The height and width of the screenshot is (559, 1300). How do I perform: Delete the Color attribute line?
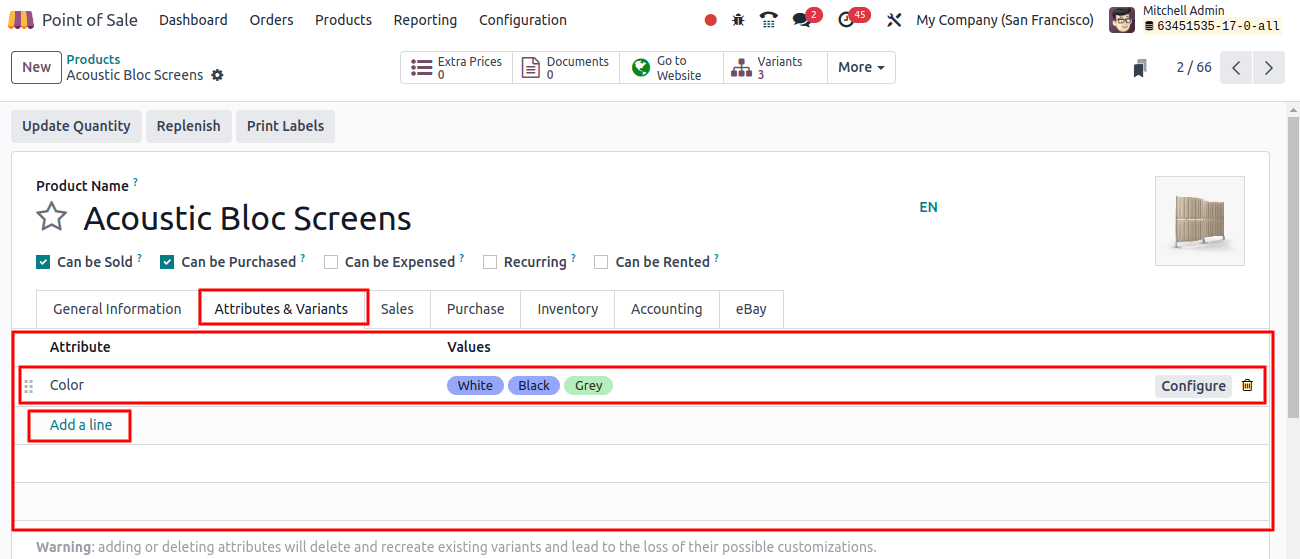tap(1247, 385)
